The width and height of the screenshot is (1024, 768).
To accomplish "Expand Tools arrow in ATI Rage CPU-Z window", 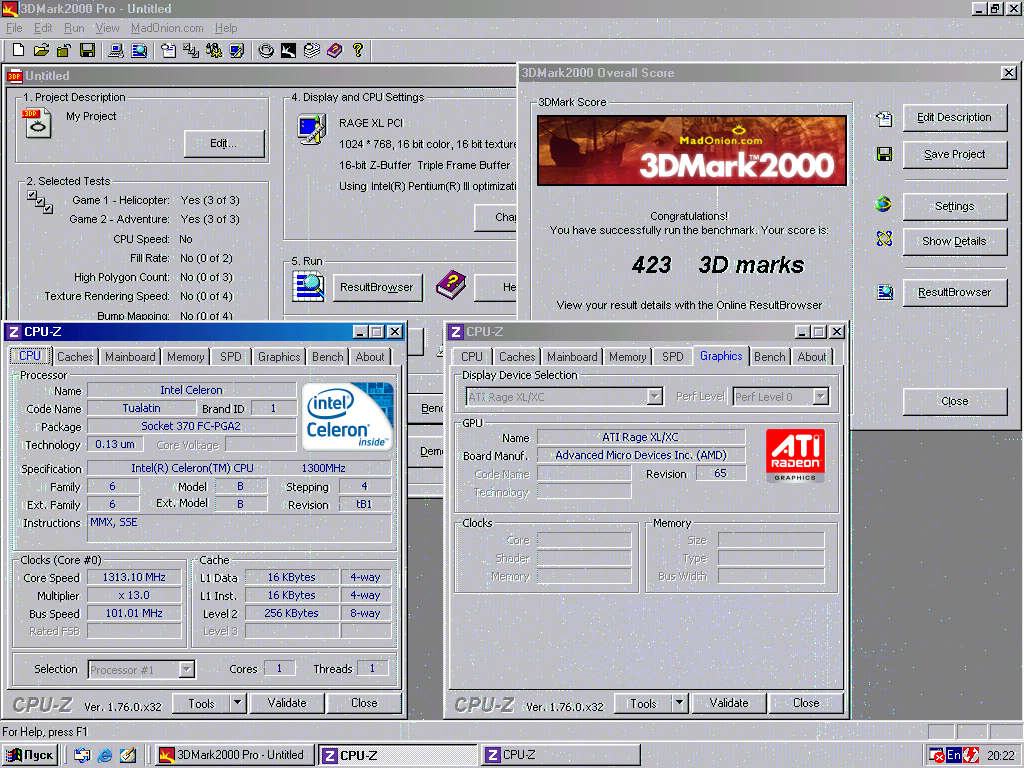I will tap(679, 703).
